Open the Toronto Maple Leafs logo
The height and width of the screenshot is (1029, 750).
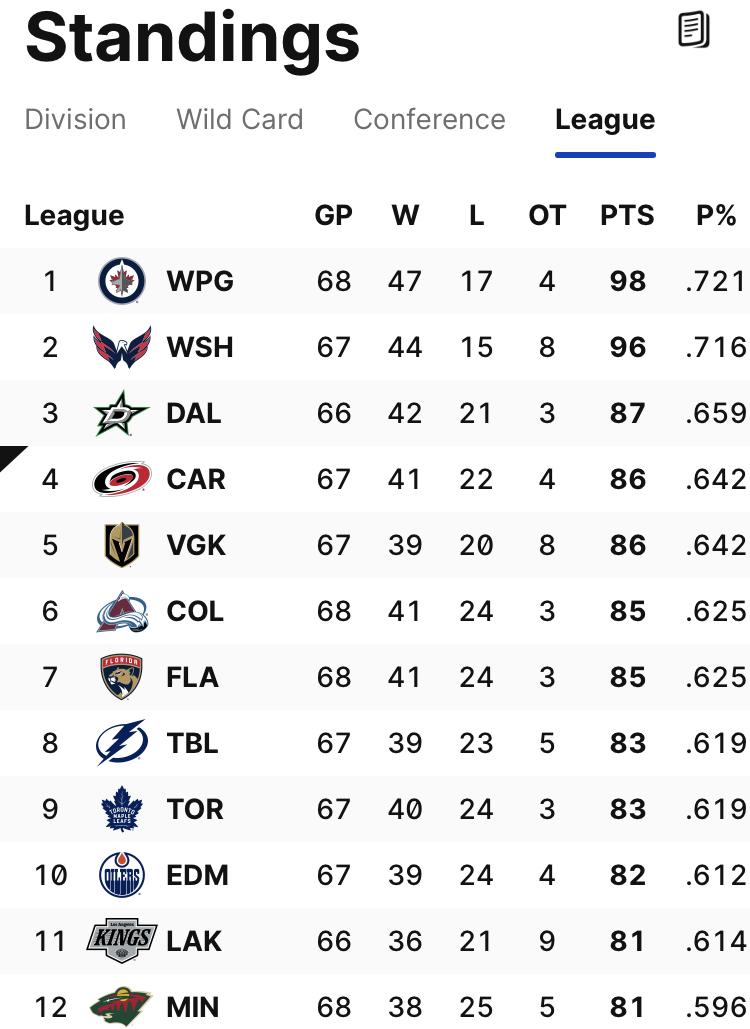pyautogui.click(x=121, y=808)
